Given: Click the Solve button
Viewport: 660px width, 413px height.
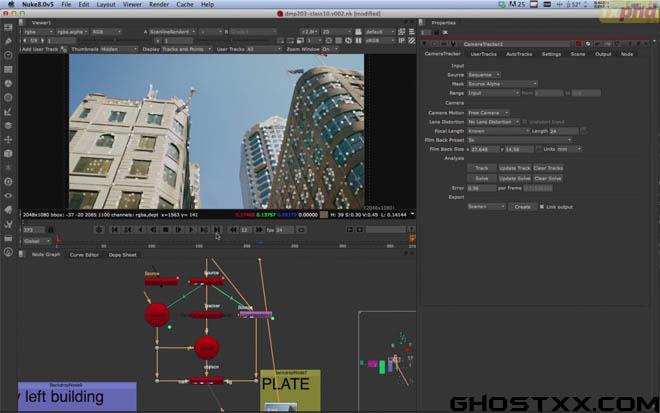Looking at the screenshot, I should point(482,179).
